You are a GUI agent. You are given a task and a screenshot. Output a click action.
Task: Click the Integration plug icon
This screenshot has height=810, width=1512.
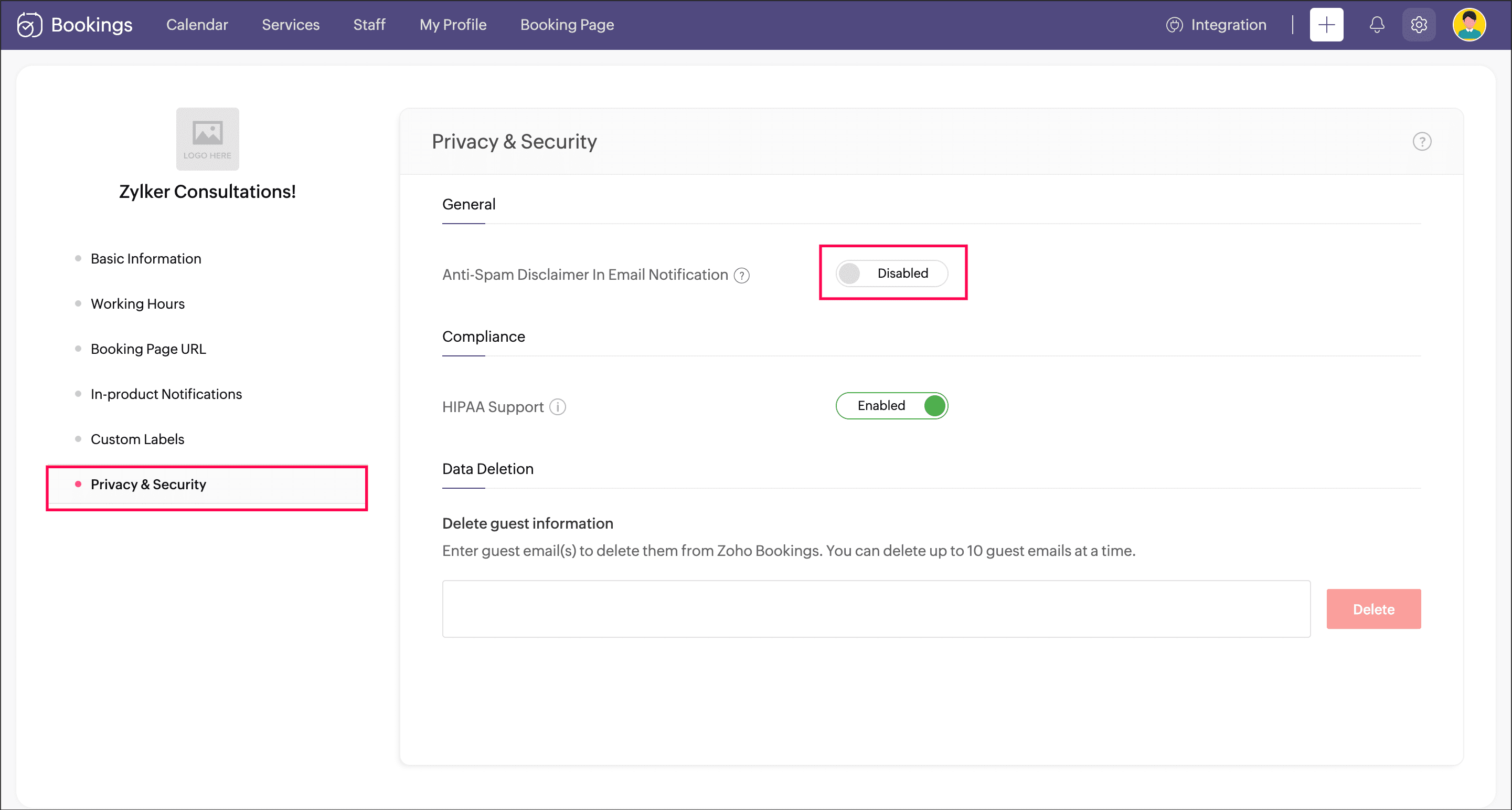point(1174,25)
